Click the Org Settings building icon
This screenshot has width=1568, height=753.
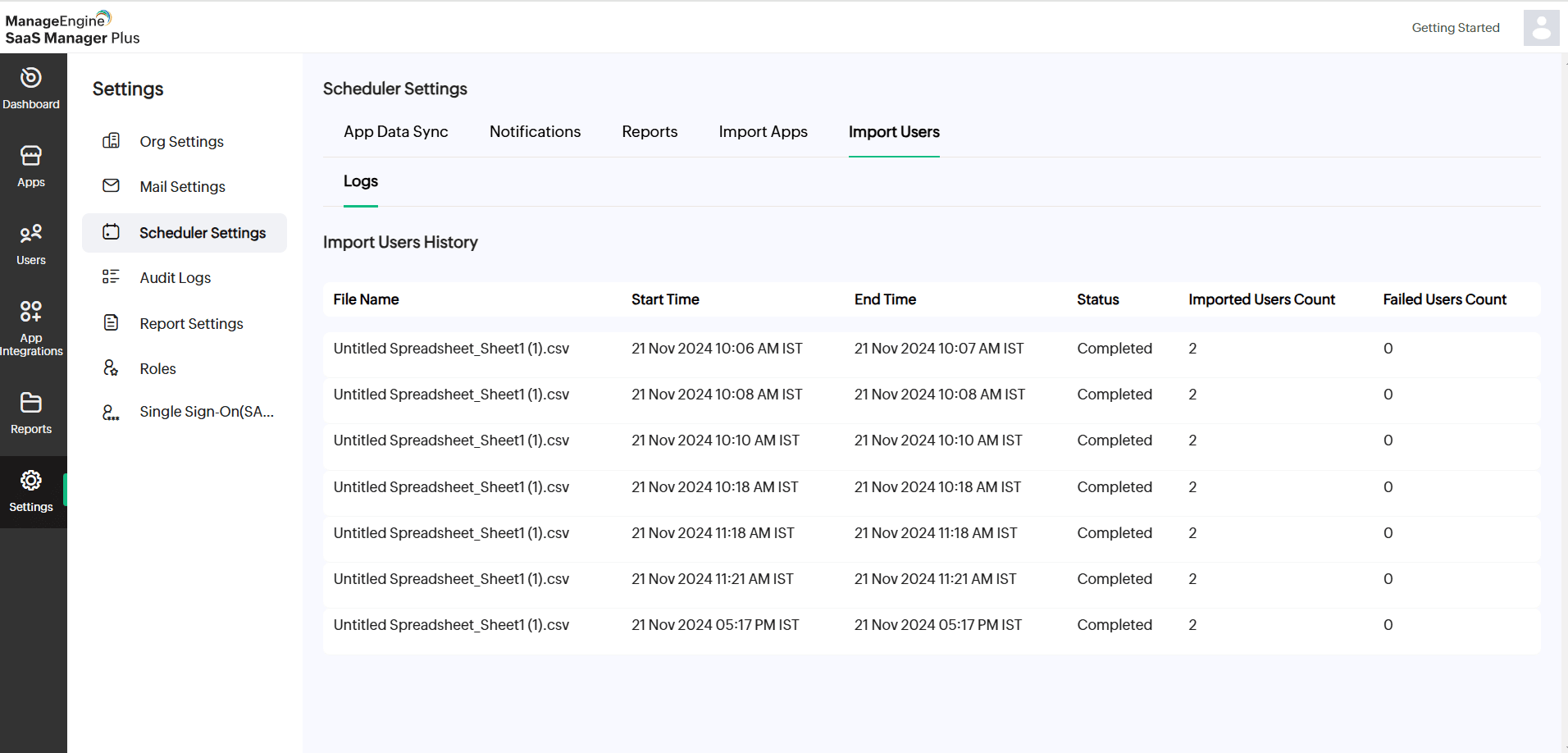(111, 141)
